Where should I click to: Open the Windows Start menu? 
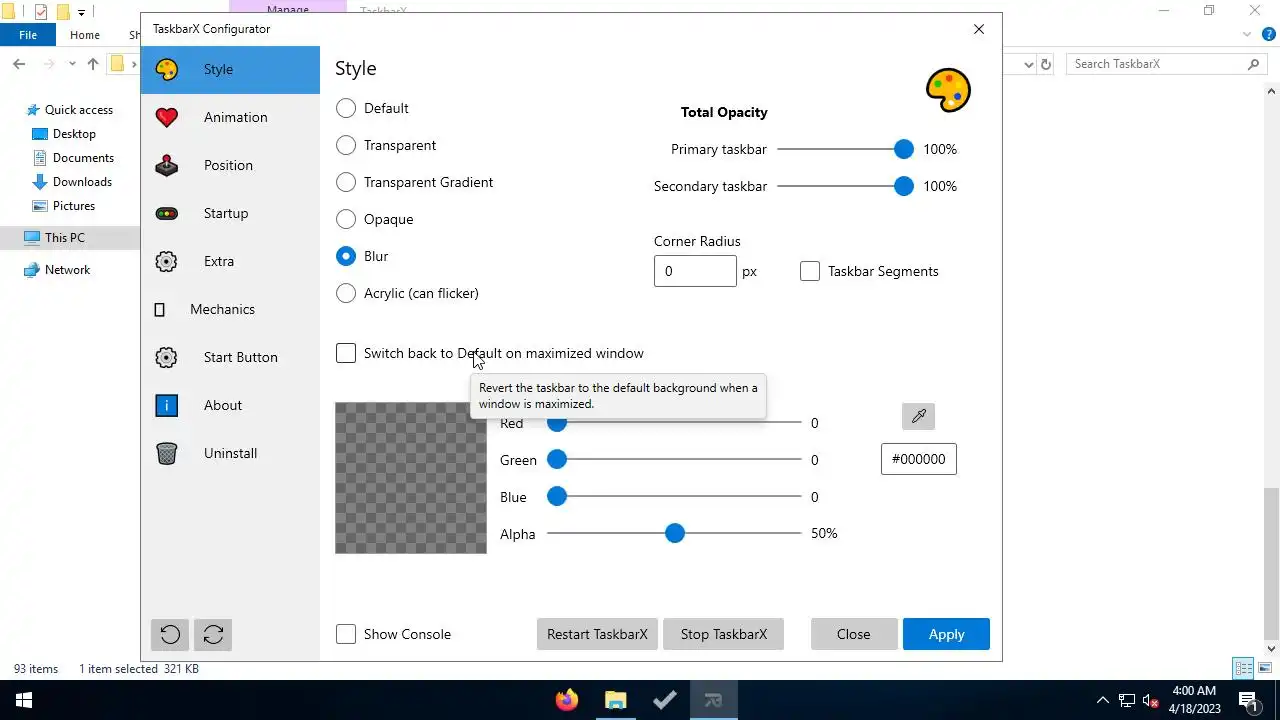tap(24, 700)
